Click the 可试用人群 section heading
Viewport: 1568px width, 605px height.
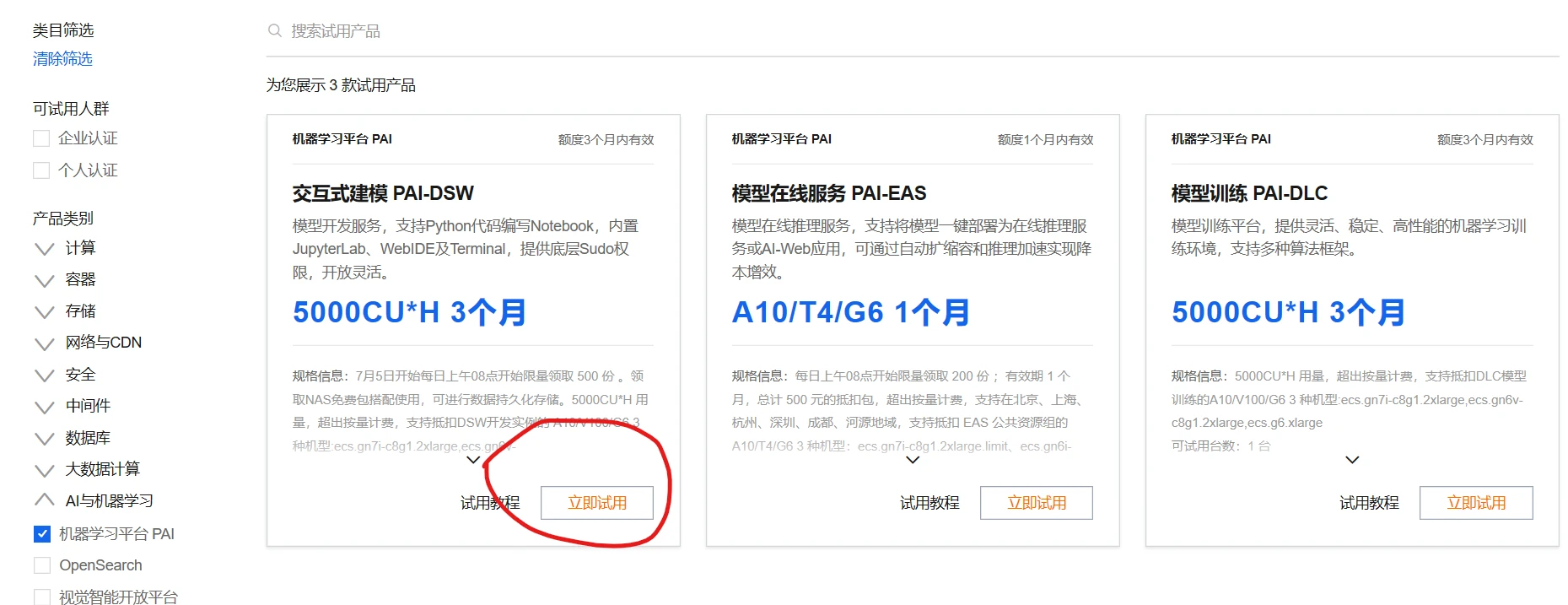(x=71, y=109)
